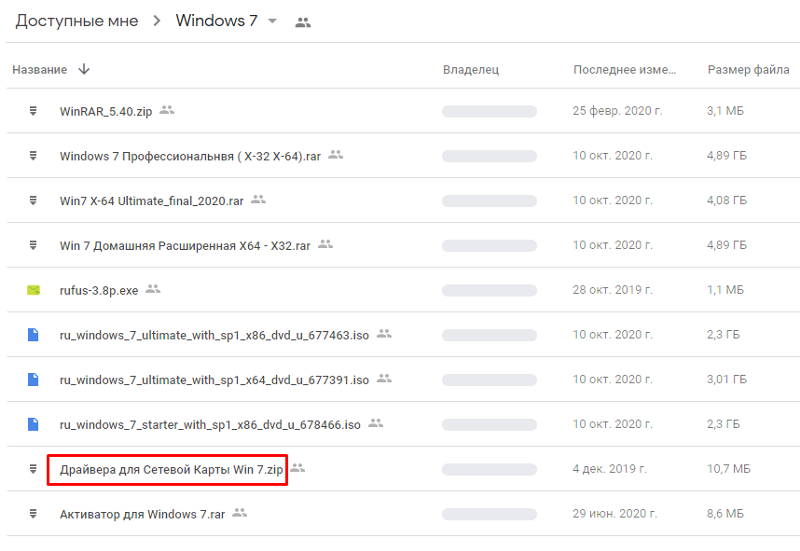800x551 pixels.
Task: Select the rufus-3.8p.exe file name
Action: click(x=99, y=291)
